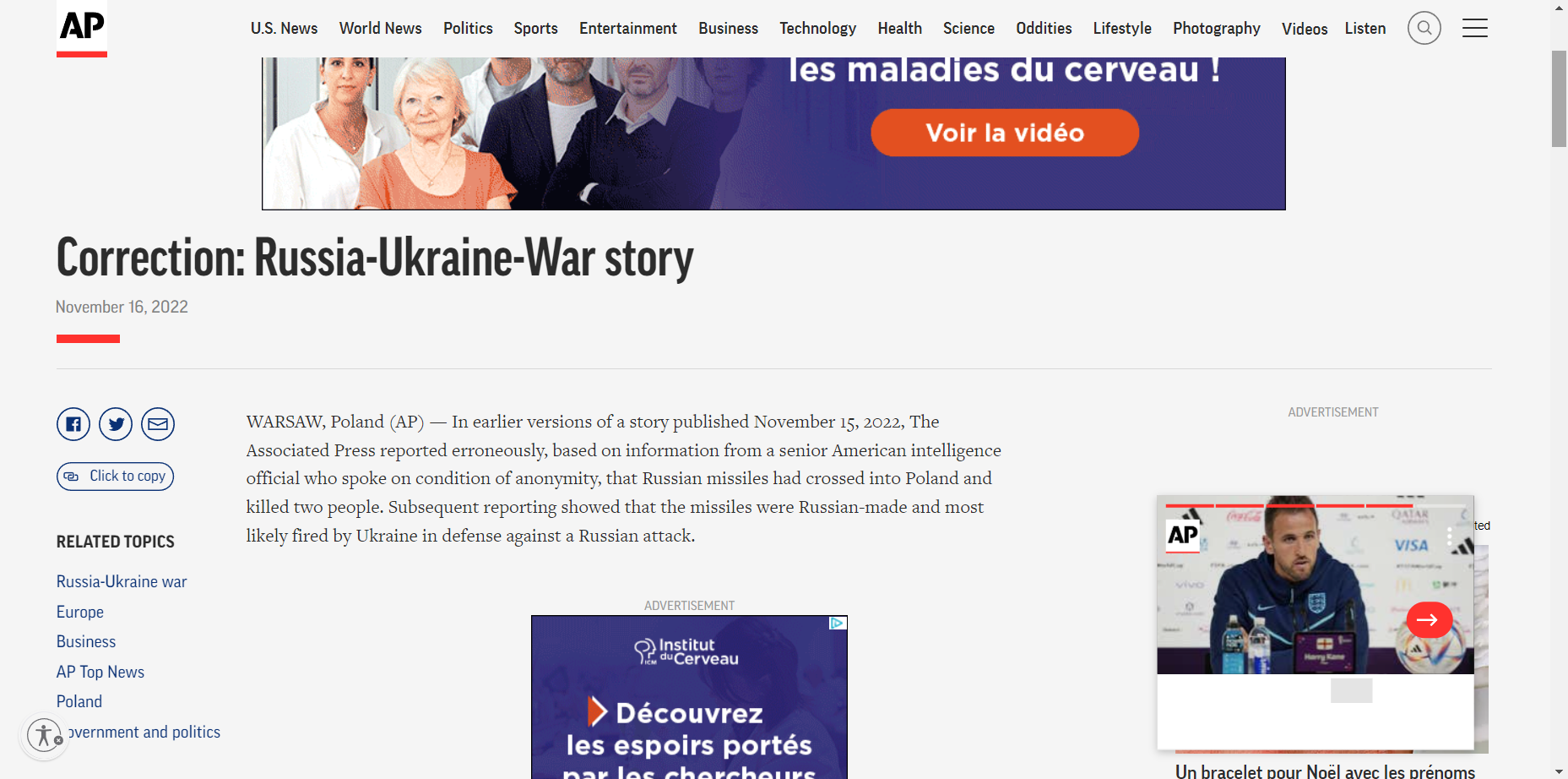Open the accessibility widget icon

click(44, 735)
